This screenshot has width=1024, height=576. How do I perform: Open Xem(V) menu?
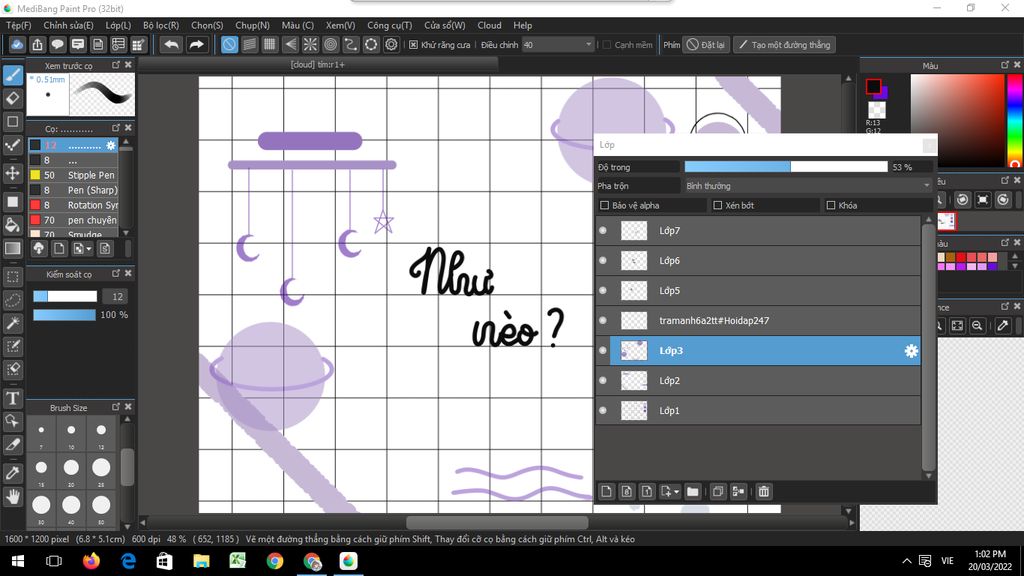340,25
